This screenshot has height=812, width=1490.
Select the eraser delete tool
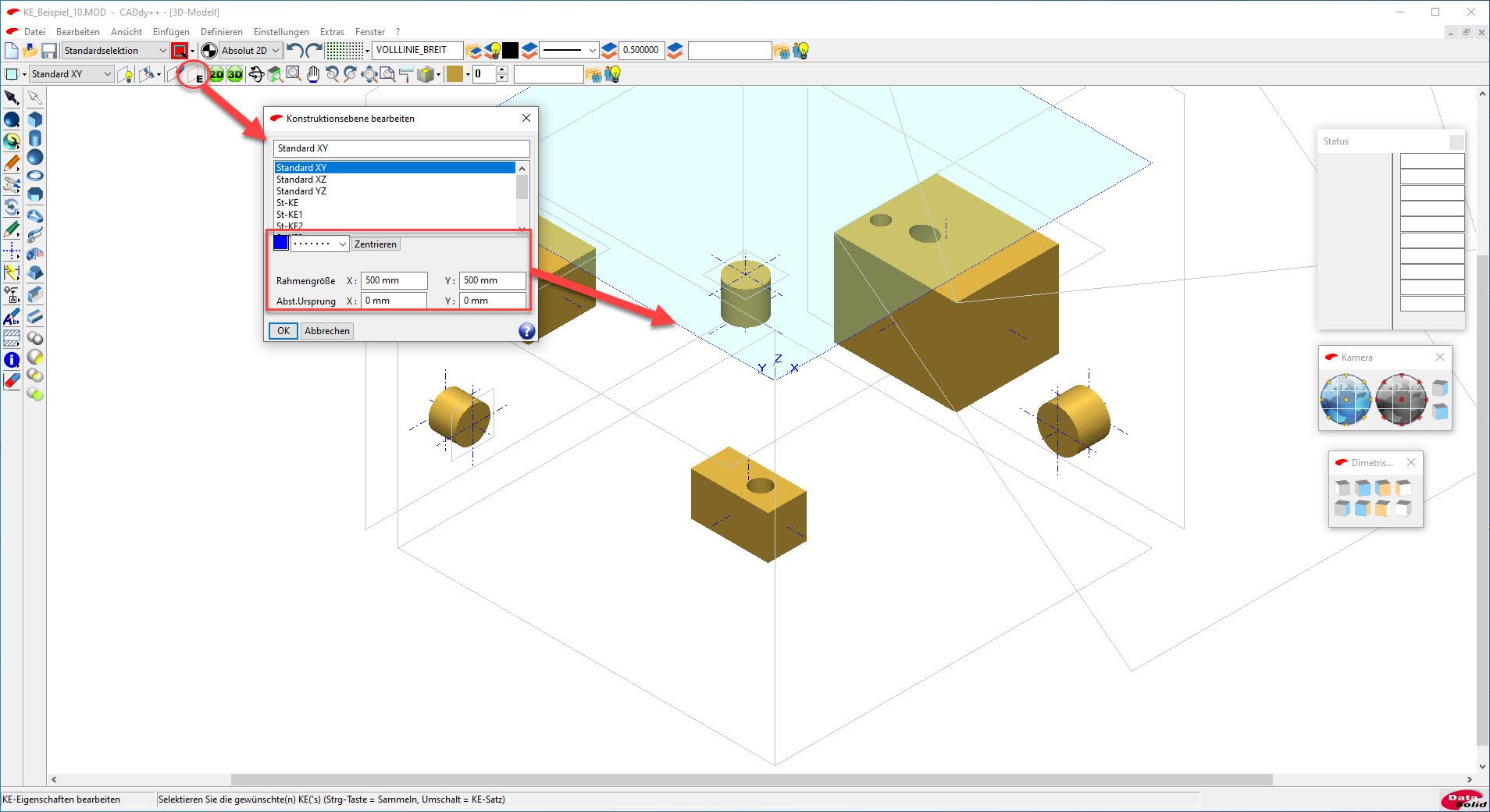coord(12,381)
